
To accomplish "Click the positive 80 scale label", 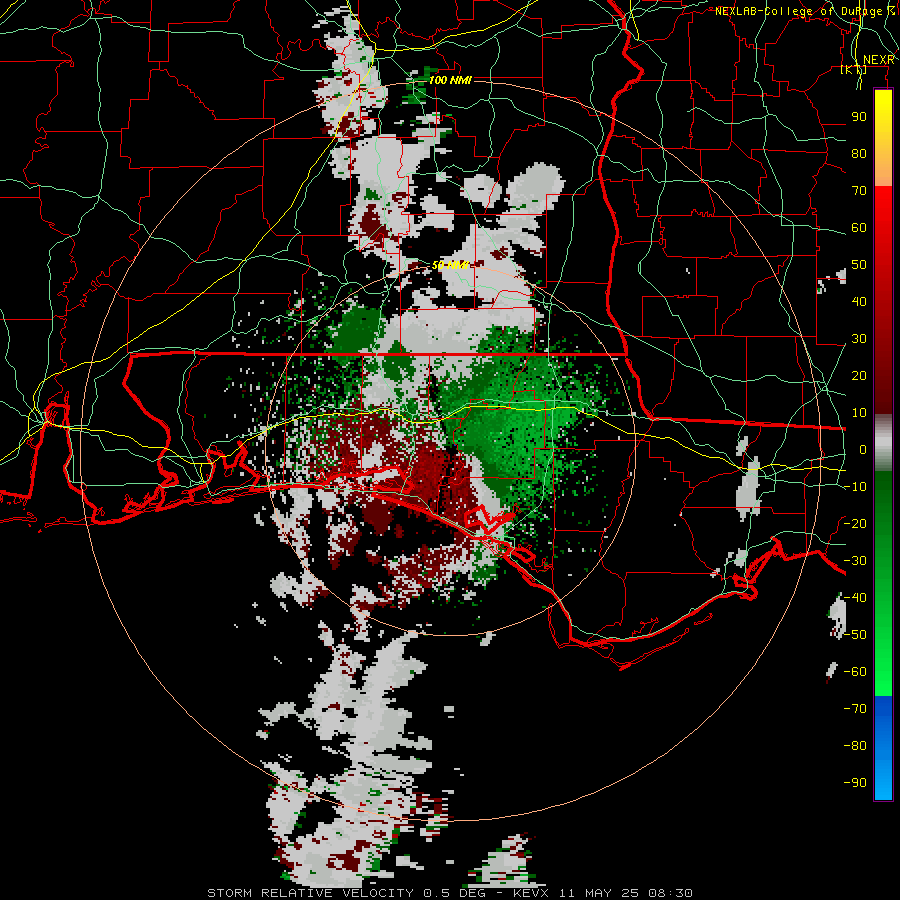I will [859, 153].
